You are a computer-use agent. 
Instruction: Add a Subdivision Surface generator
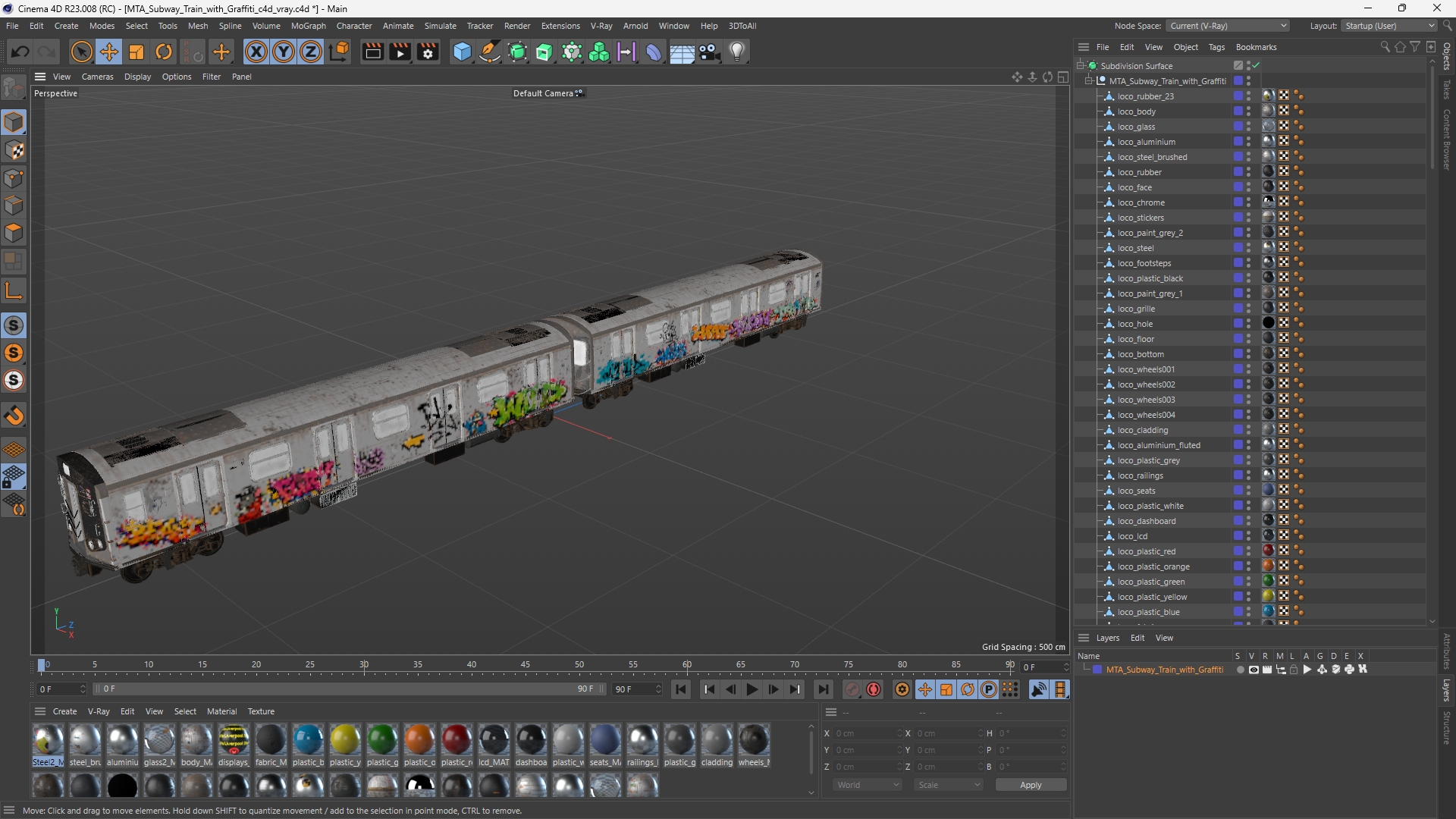coord(518,52)
